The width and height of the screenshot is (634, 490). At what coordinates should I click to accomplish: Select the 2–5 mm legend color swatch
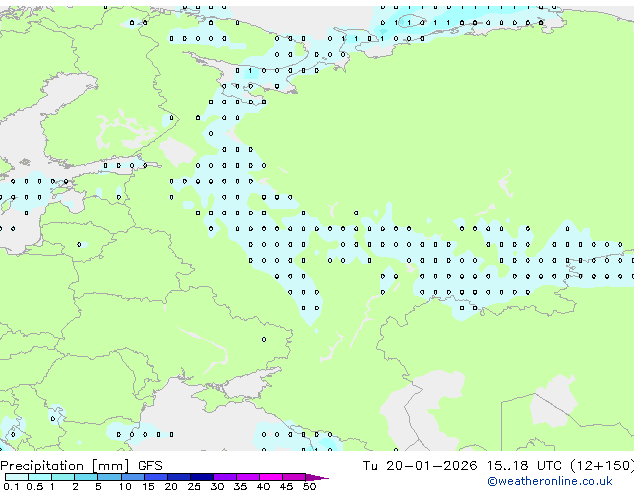86,477
